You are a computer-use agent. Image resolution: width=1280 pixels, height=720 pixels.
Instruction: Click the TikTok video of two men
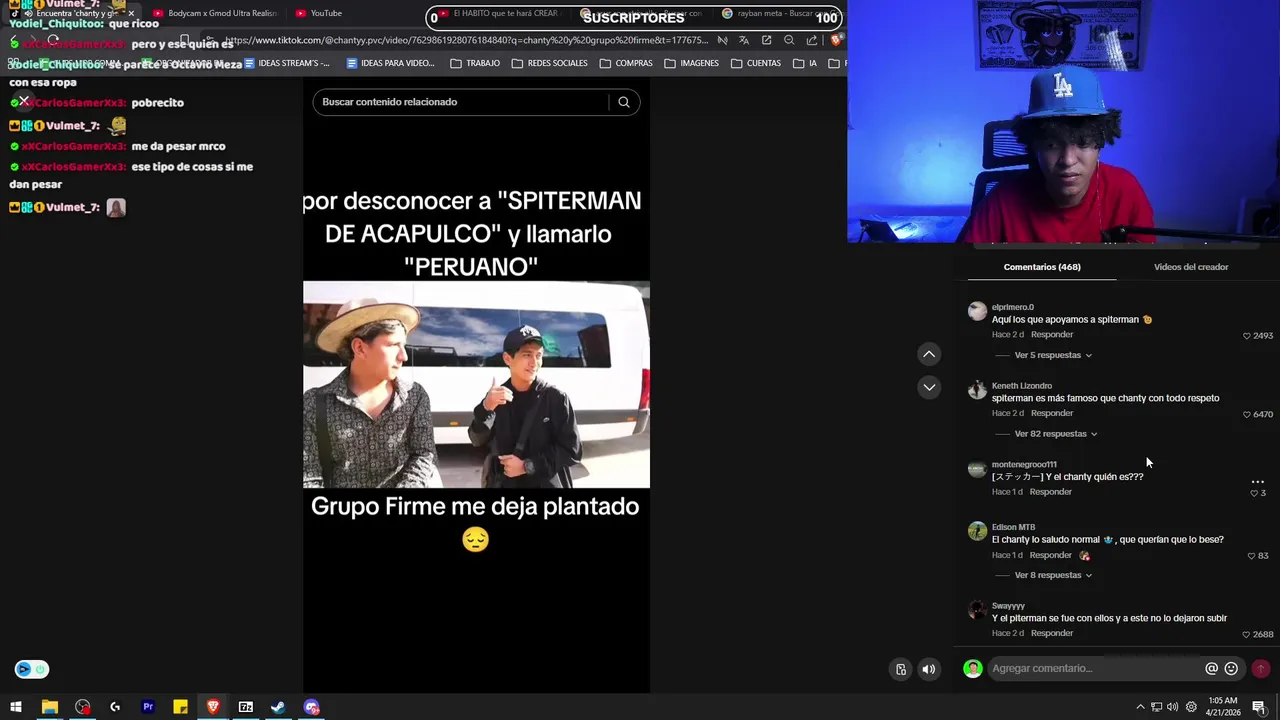476,385
